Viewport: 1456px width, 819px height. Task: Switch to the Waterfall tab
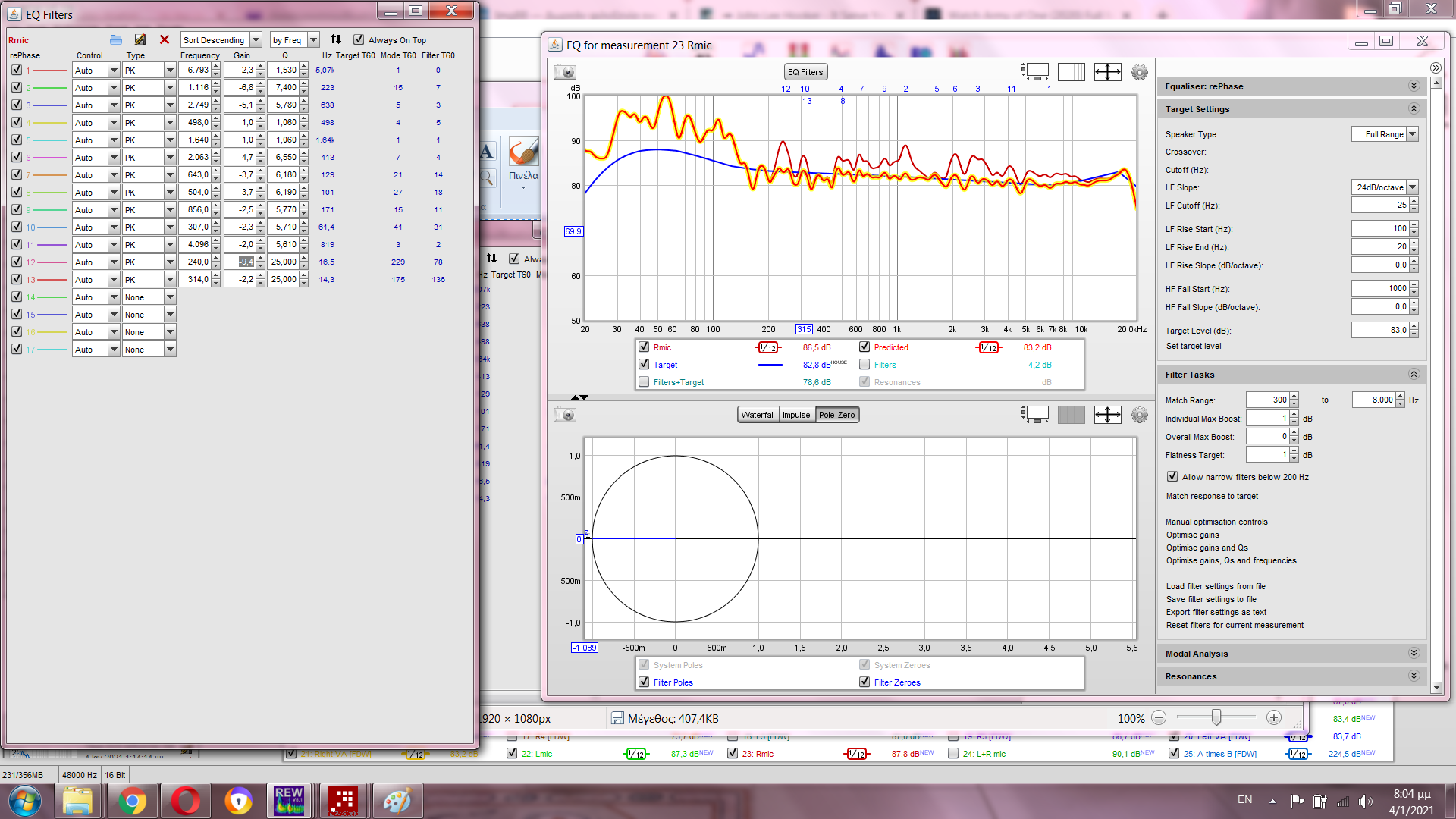pyautogui.click(x=758, y=415)
